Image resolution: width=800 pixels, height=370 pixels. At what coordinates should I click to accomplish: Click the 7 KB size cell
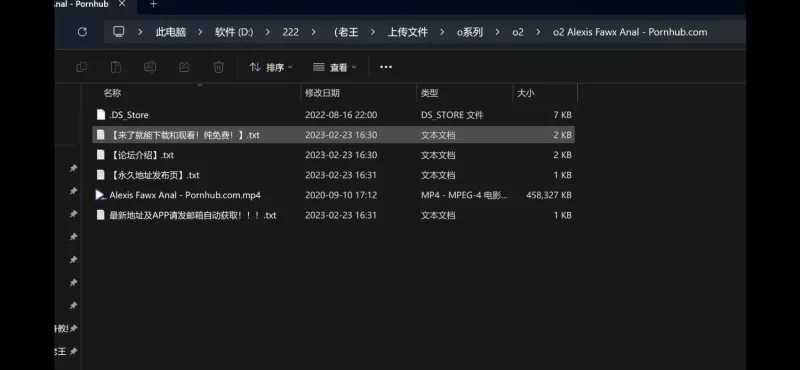coord(562,115)
